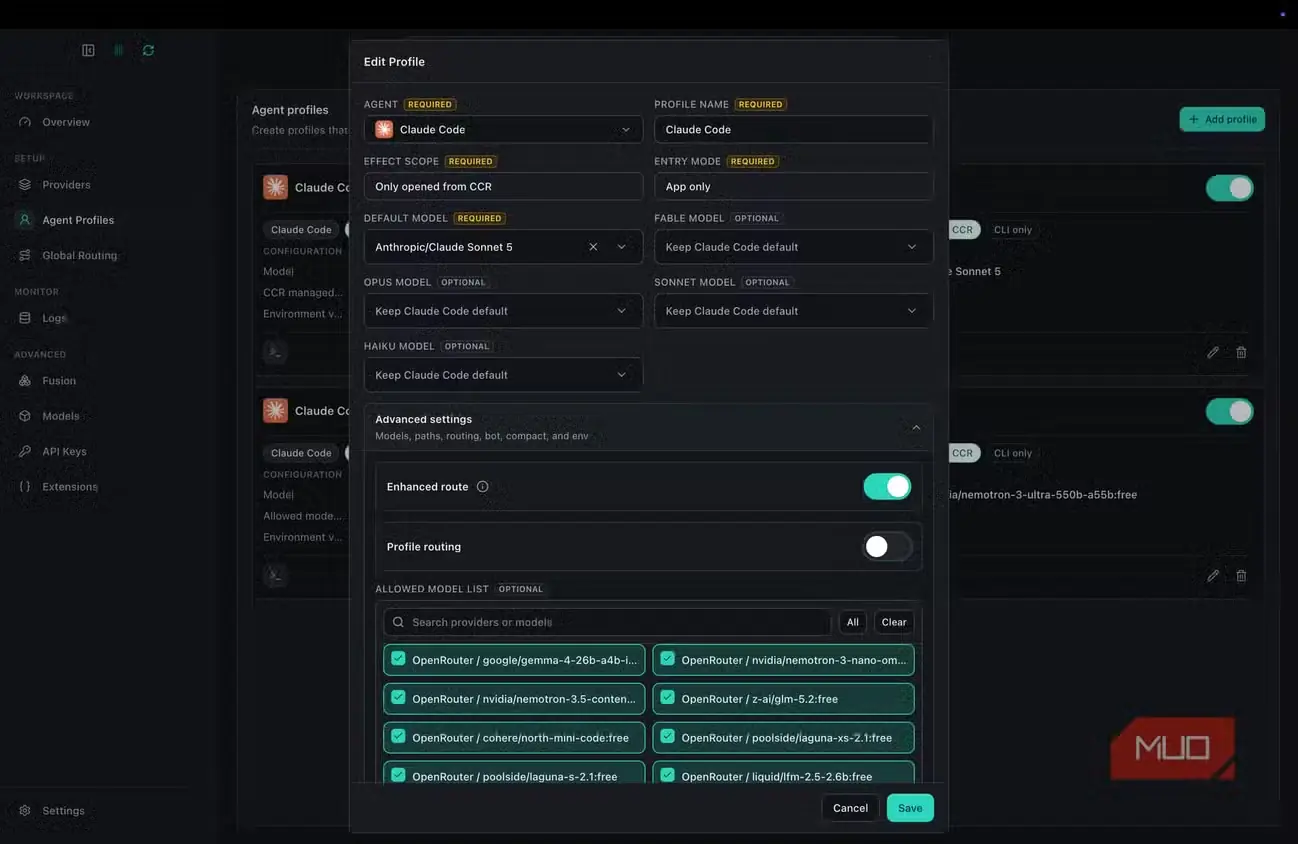Click the Global Routing icon
The width and height of the screenshot is (1298, 844).
(25, 255)
